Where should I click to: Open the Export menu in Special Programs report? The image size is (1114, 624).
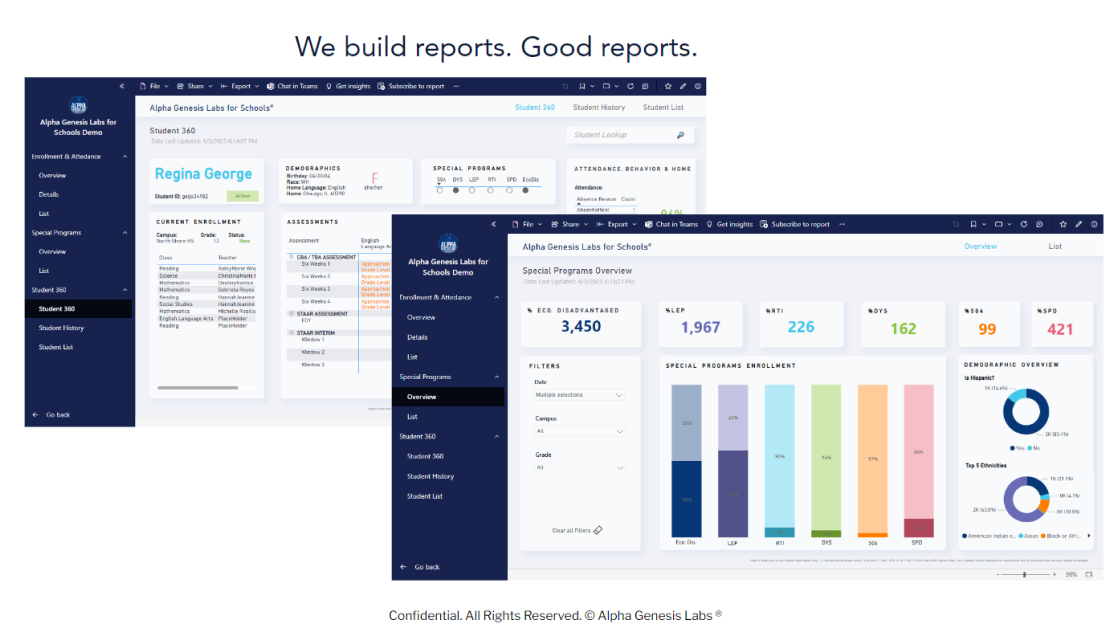[616, 224]
